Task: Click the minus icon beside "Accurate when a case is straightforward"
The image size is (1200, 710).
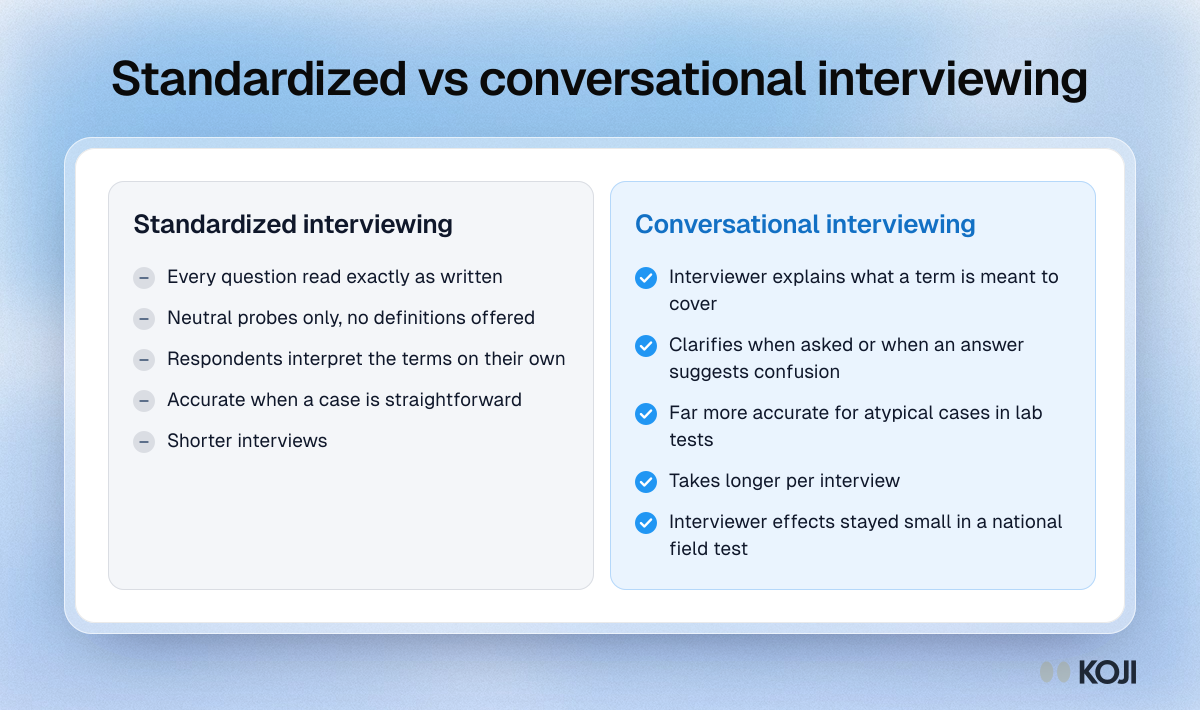Action: click(x=144, y=400)
